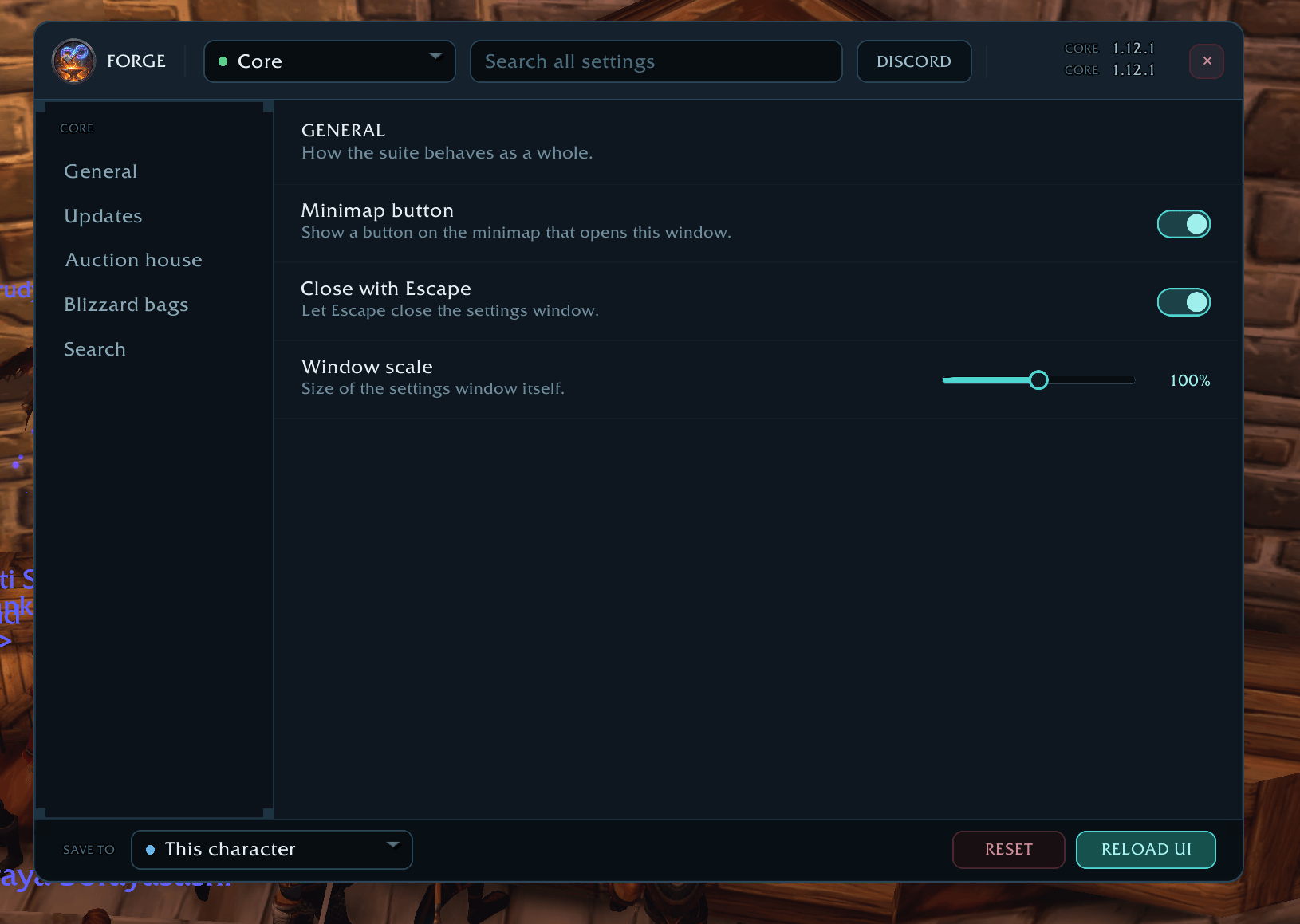Click the upper CORE 1.12.1 version label
1300x924 pixels.
click(x=1109, y=49)
